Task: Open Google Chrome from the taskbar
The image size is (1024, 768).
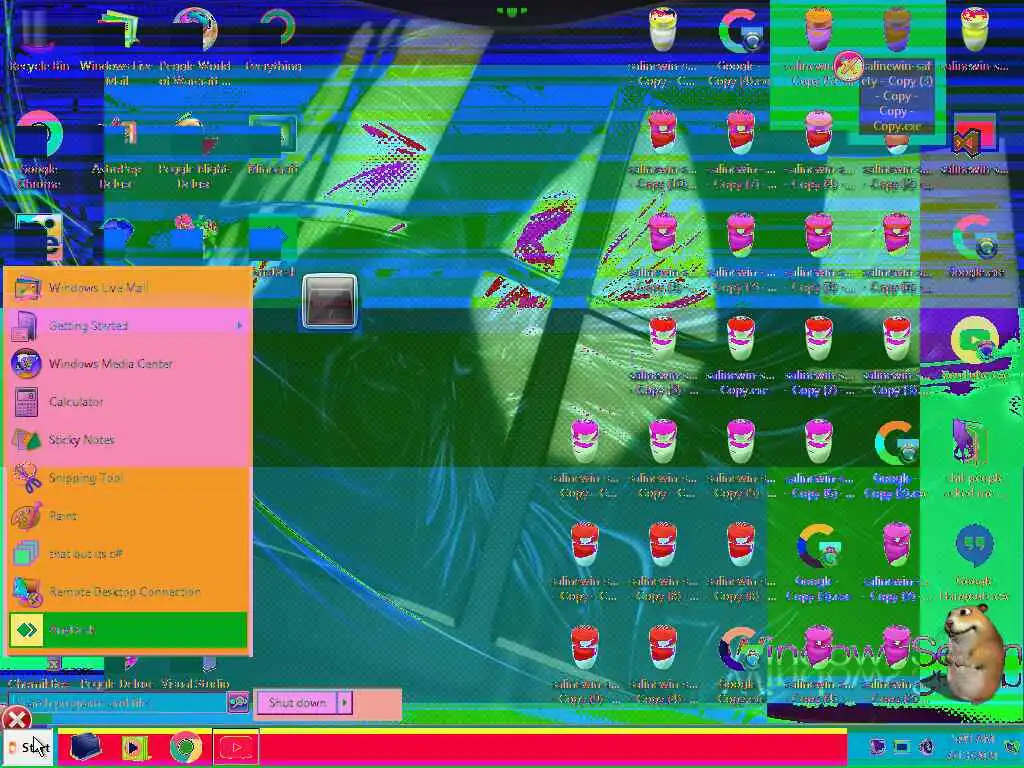Action: [185, 747]
